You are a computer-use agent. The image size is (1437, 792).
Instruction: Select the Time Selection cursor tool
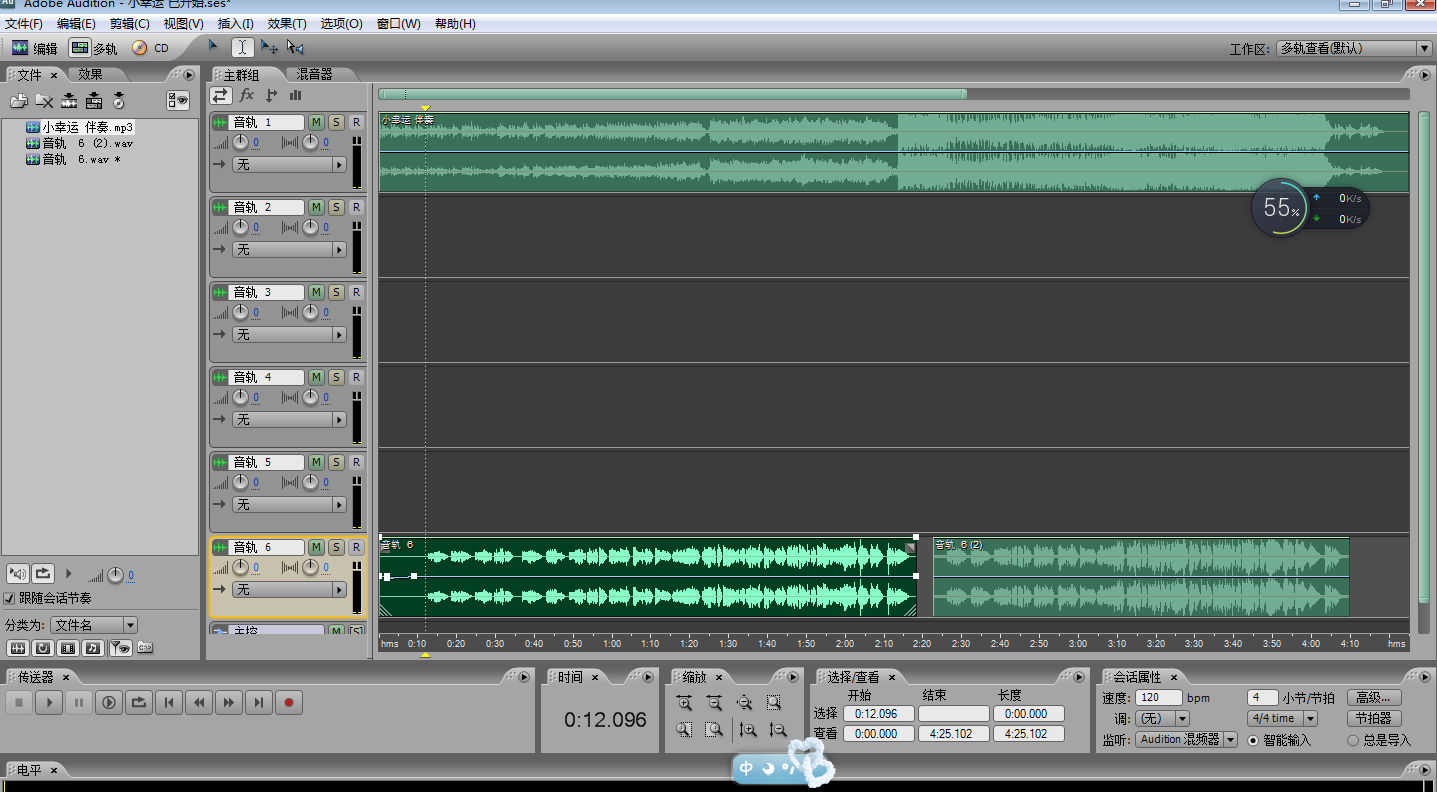tap(242, 47)
